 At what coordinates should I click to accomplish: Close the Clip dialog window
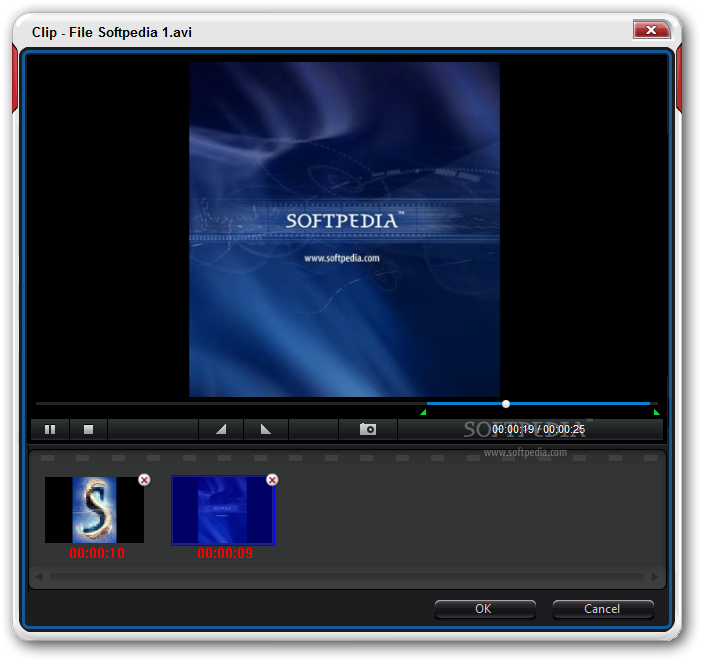coord(651,30)
